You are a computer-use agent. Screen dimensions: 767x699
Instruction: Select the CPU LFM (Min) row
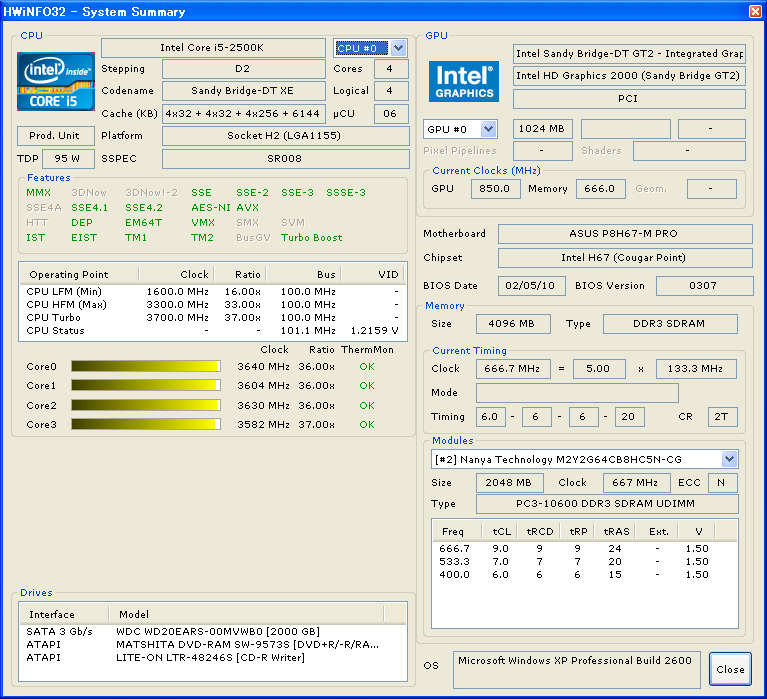click(213, 292)
